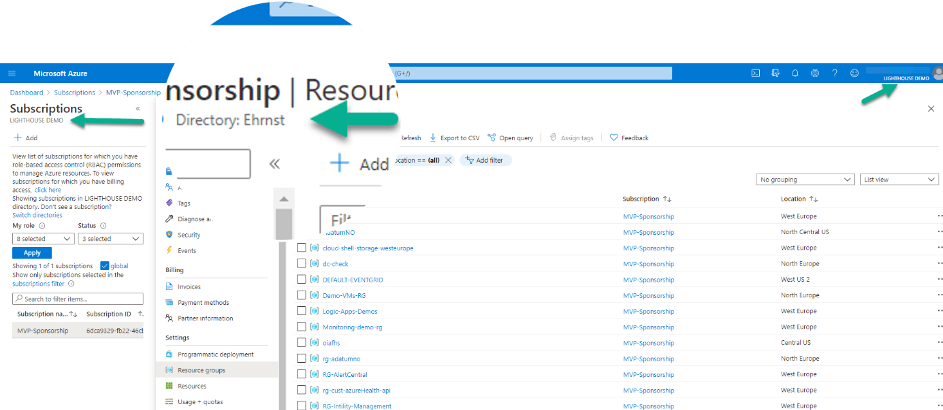Image resolution: width=943 pixels, height=410 pixels.
Task: Open the Help question mark icon
Action: [x=835, y=73]
